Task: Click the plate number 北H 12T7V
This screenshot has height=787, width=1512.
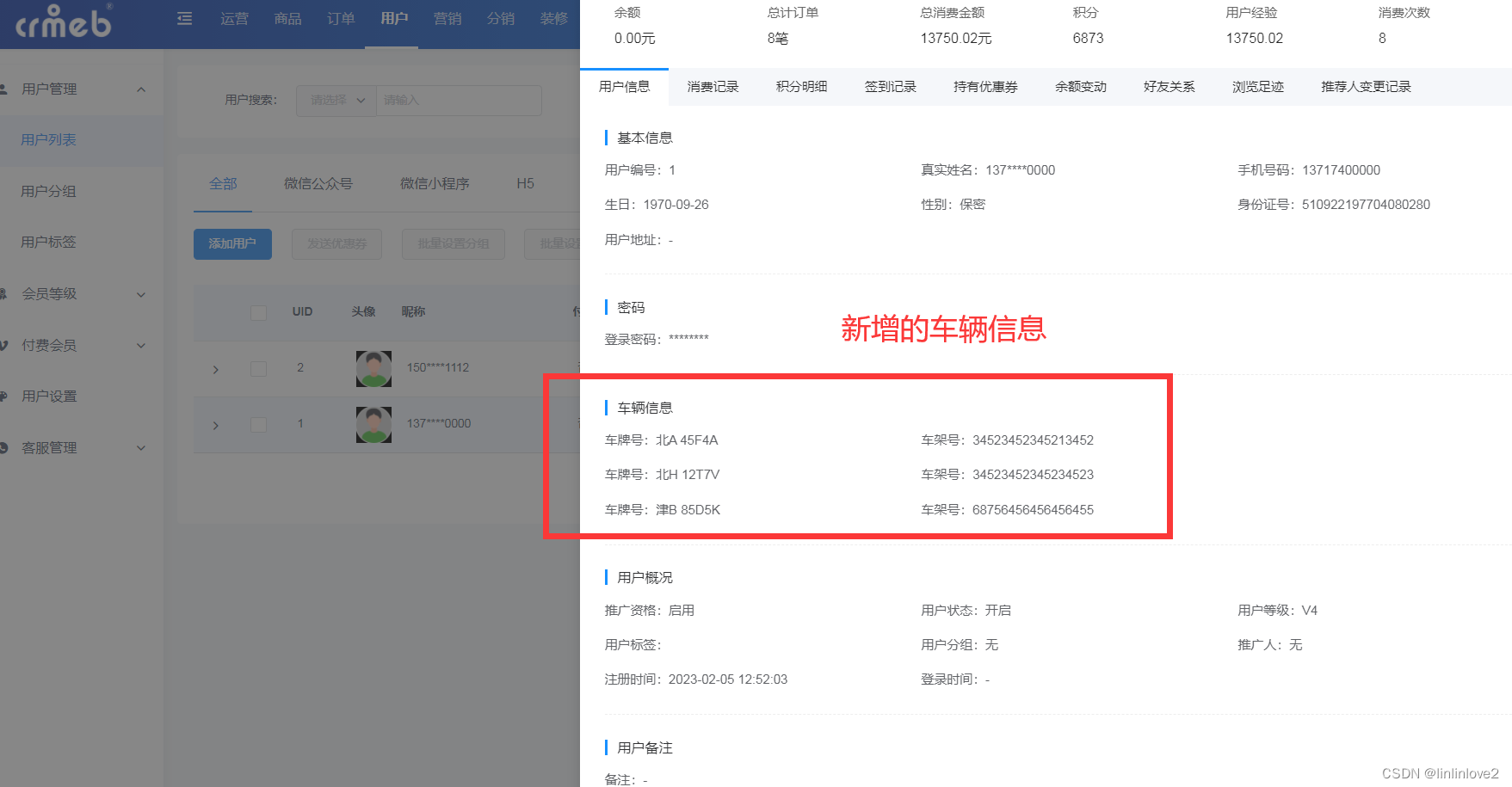Action: click(x=688, y=475)
